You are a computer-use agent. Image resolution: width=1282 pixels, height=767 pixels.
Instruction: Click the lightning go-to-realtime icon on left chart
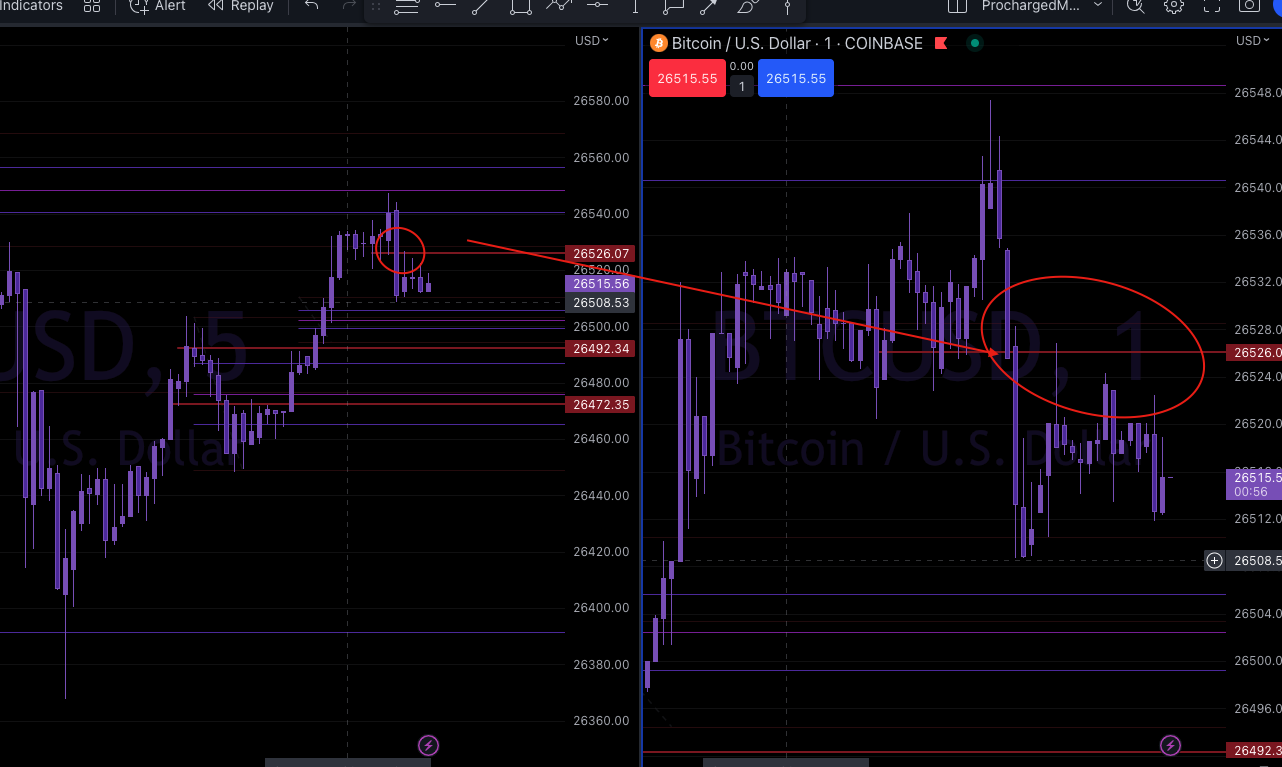[x=428, y=745]
